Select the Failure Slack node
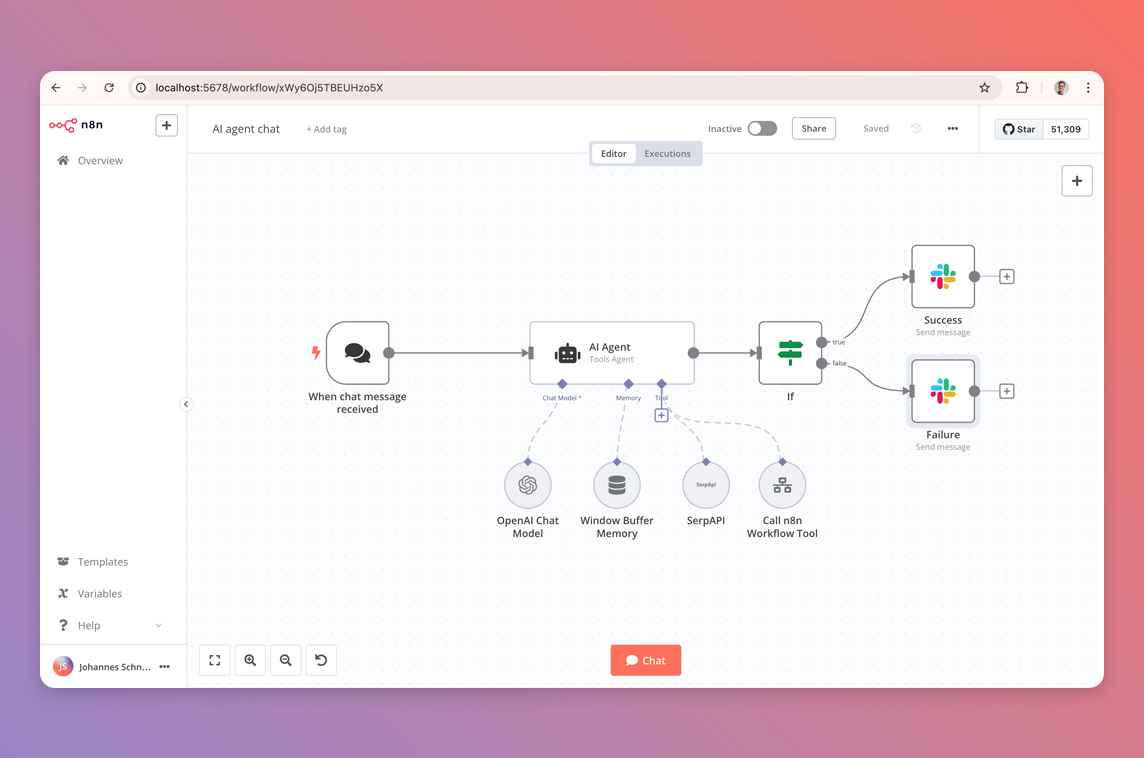Screen dimensions: 1144x758 pyautogui.click(x=943, y=391)
